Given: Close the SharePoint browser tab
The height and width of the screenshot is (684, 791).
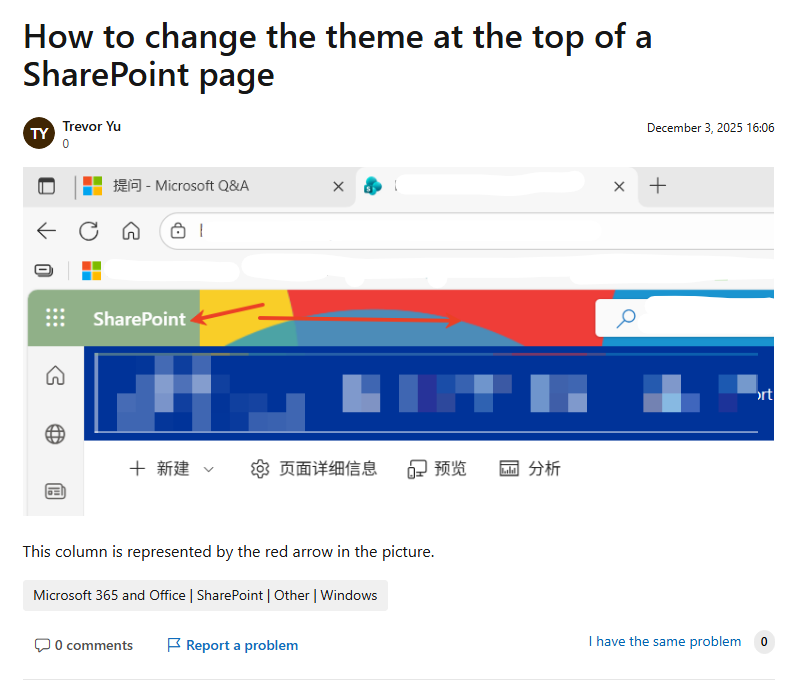Looking at the screenshot, I should [619, 187].
